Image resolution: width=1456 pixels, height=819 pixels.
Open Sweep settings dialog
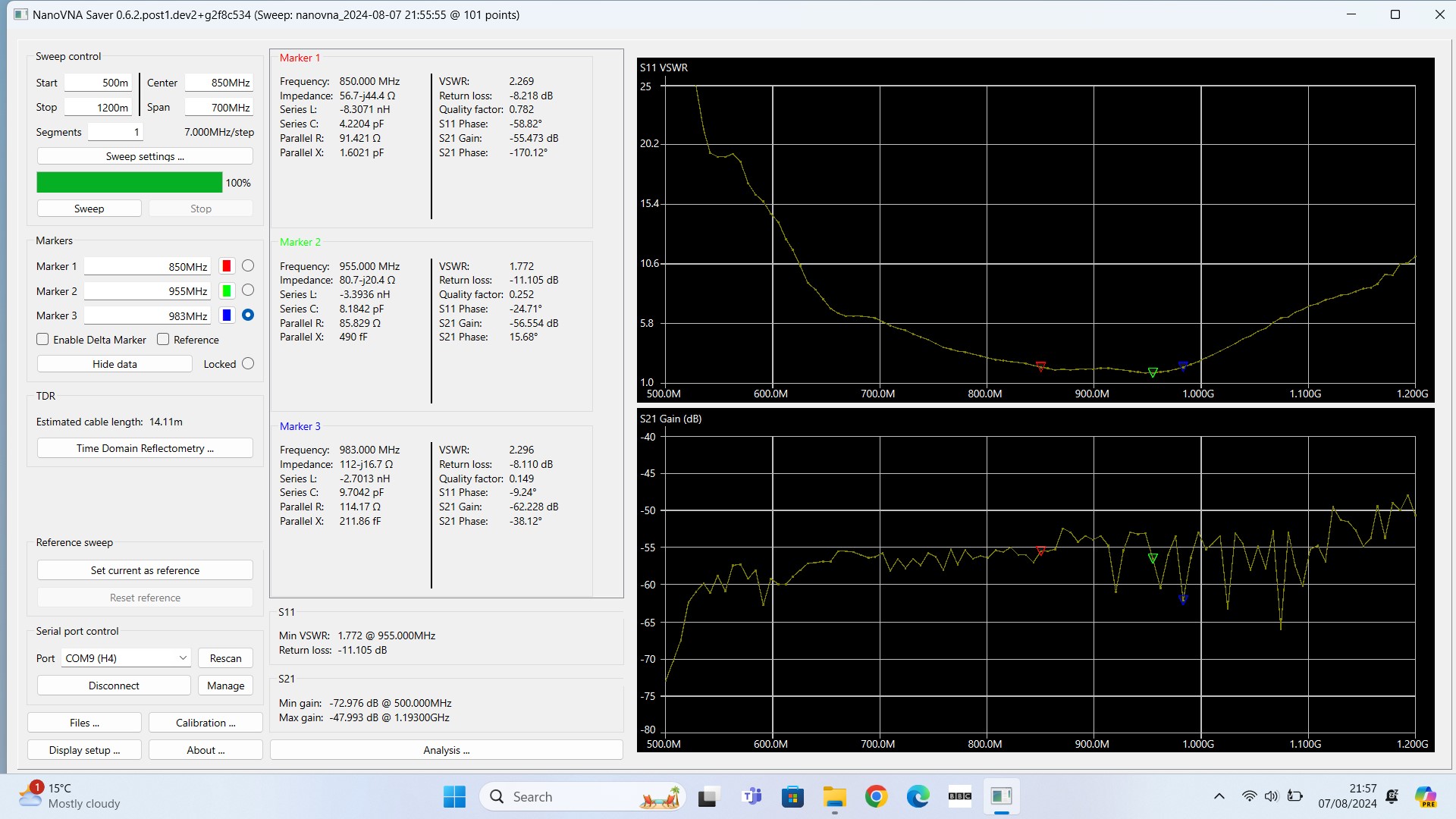pos(145,156)
